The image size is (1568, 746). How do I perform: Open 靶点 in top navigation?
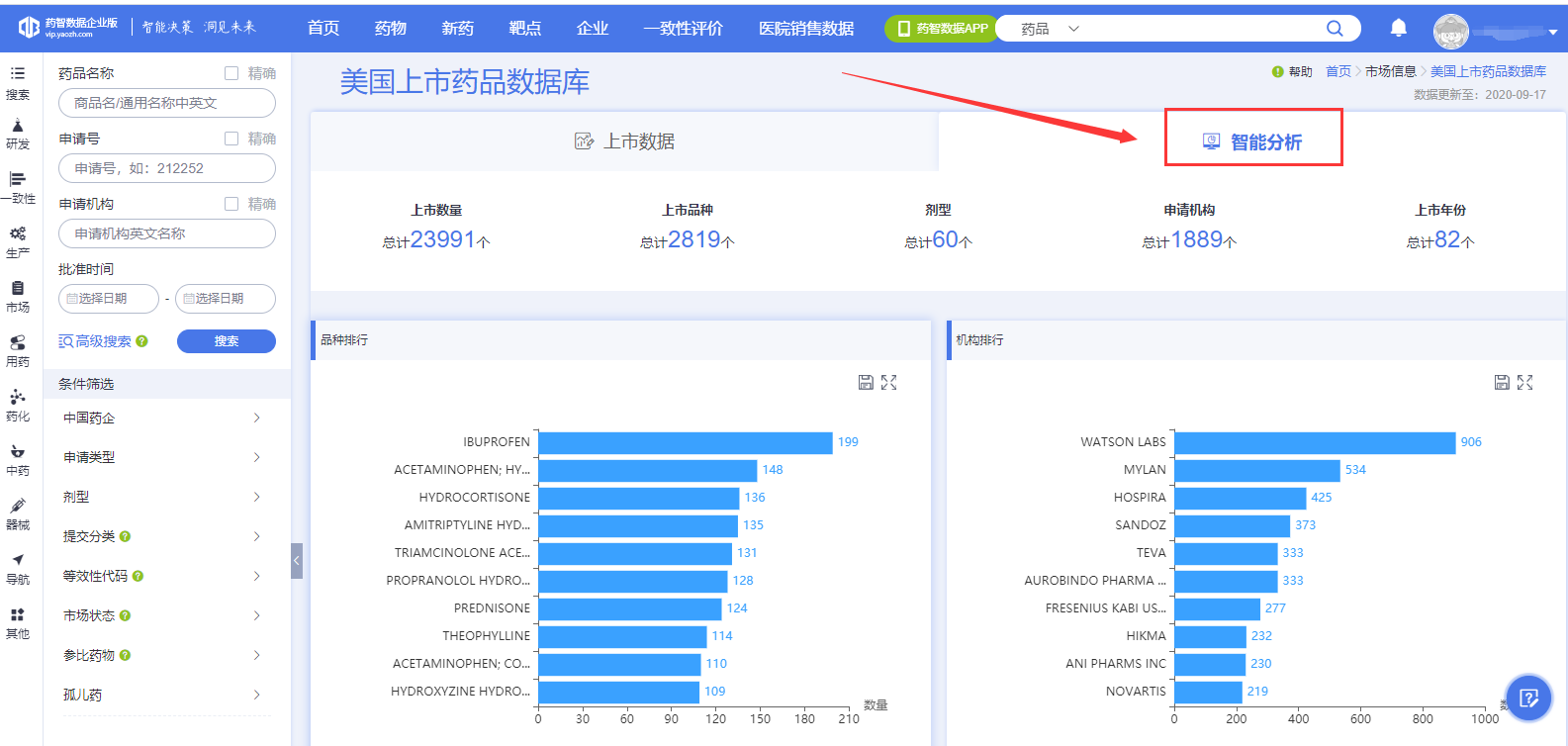[x=525, y=28]
